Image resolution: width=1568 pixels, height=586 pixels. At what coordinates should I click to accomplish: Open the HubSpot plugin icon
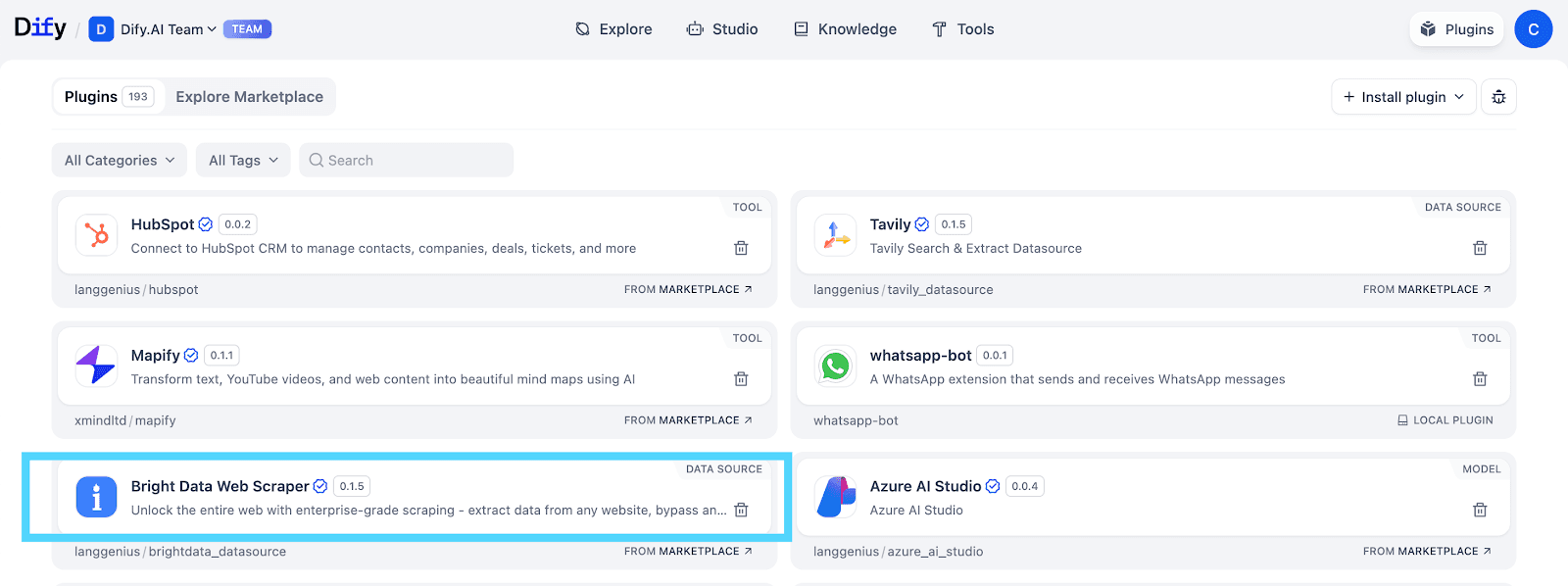coord(96,235)
